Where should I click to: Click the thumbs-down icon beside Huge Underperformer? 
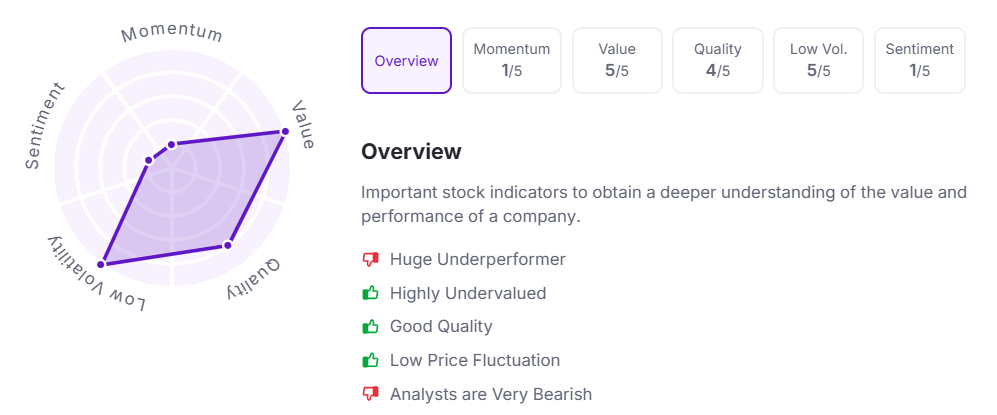coord(371,260)
